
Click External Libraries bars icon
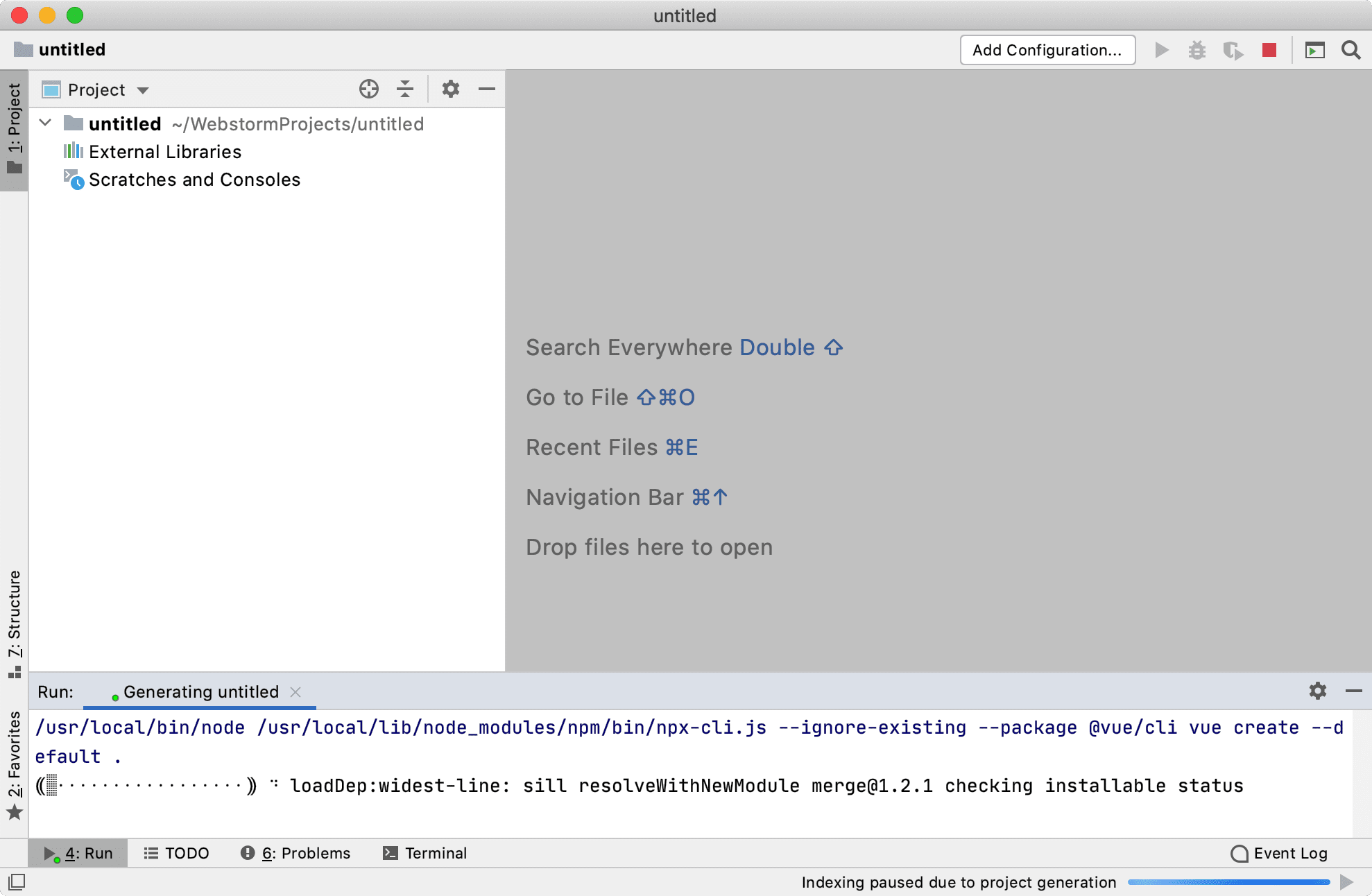[73, 151]
